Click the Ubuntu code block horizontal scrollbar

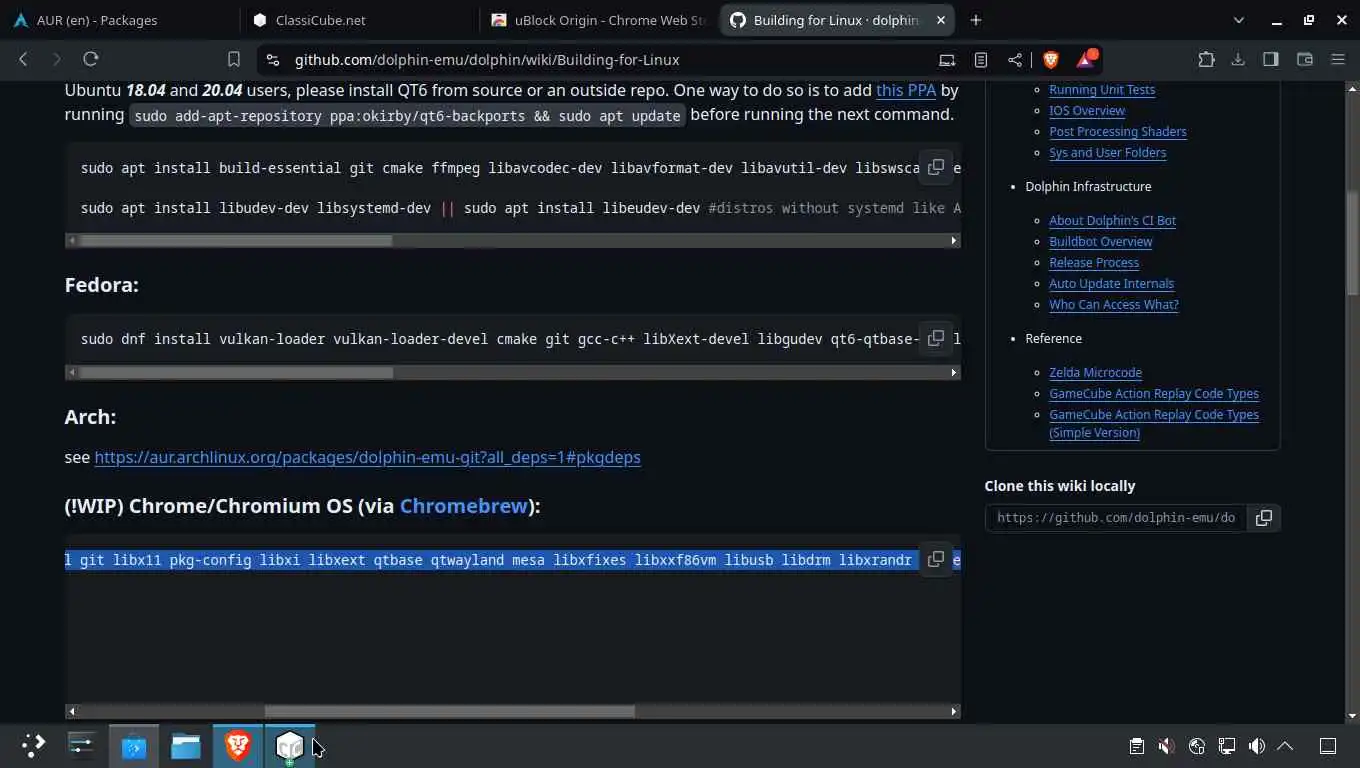[236, 240]
